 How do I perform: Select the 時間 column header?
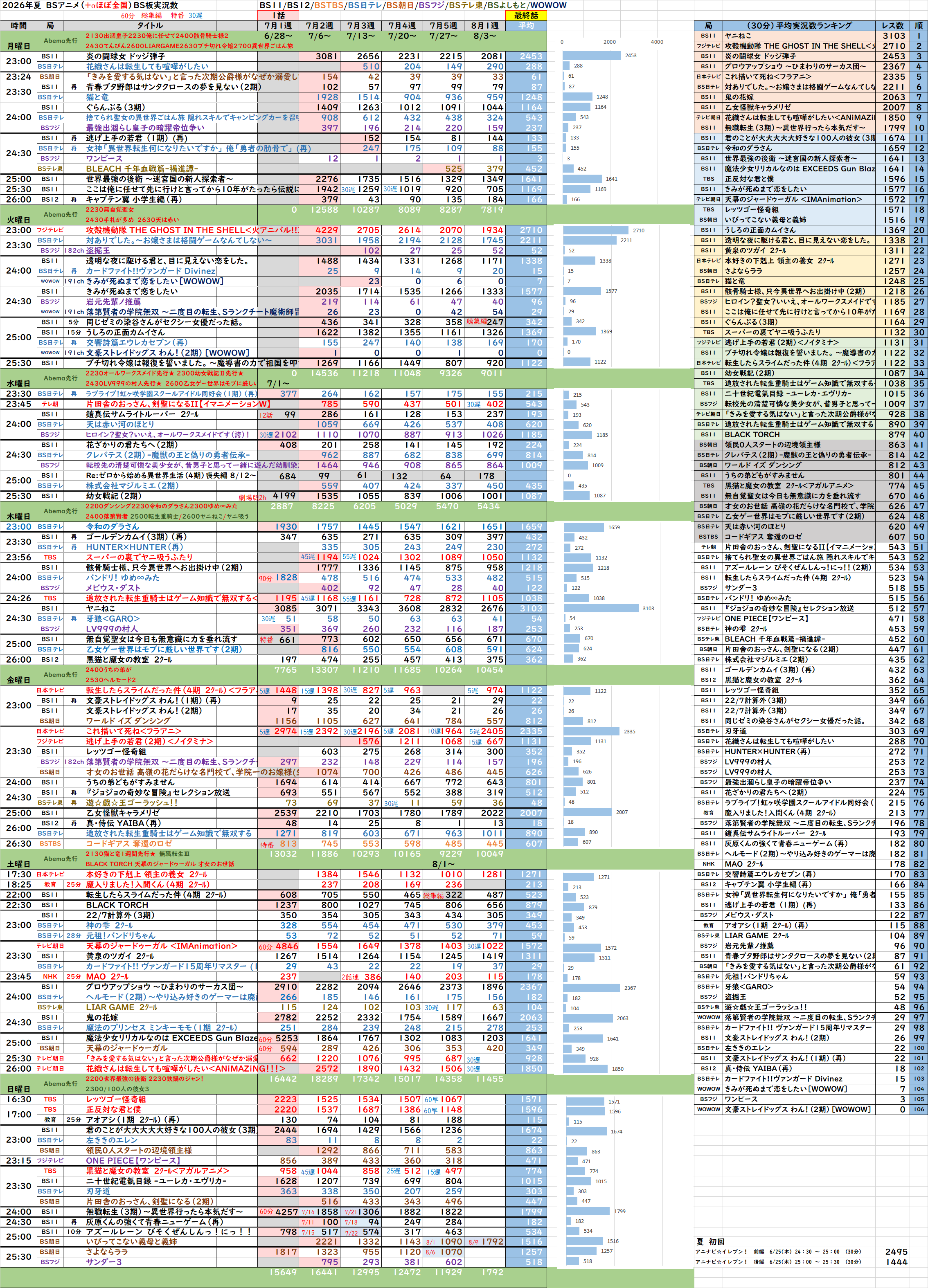pos(19,25)
